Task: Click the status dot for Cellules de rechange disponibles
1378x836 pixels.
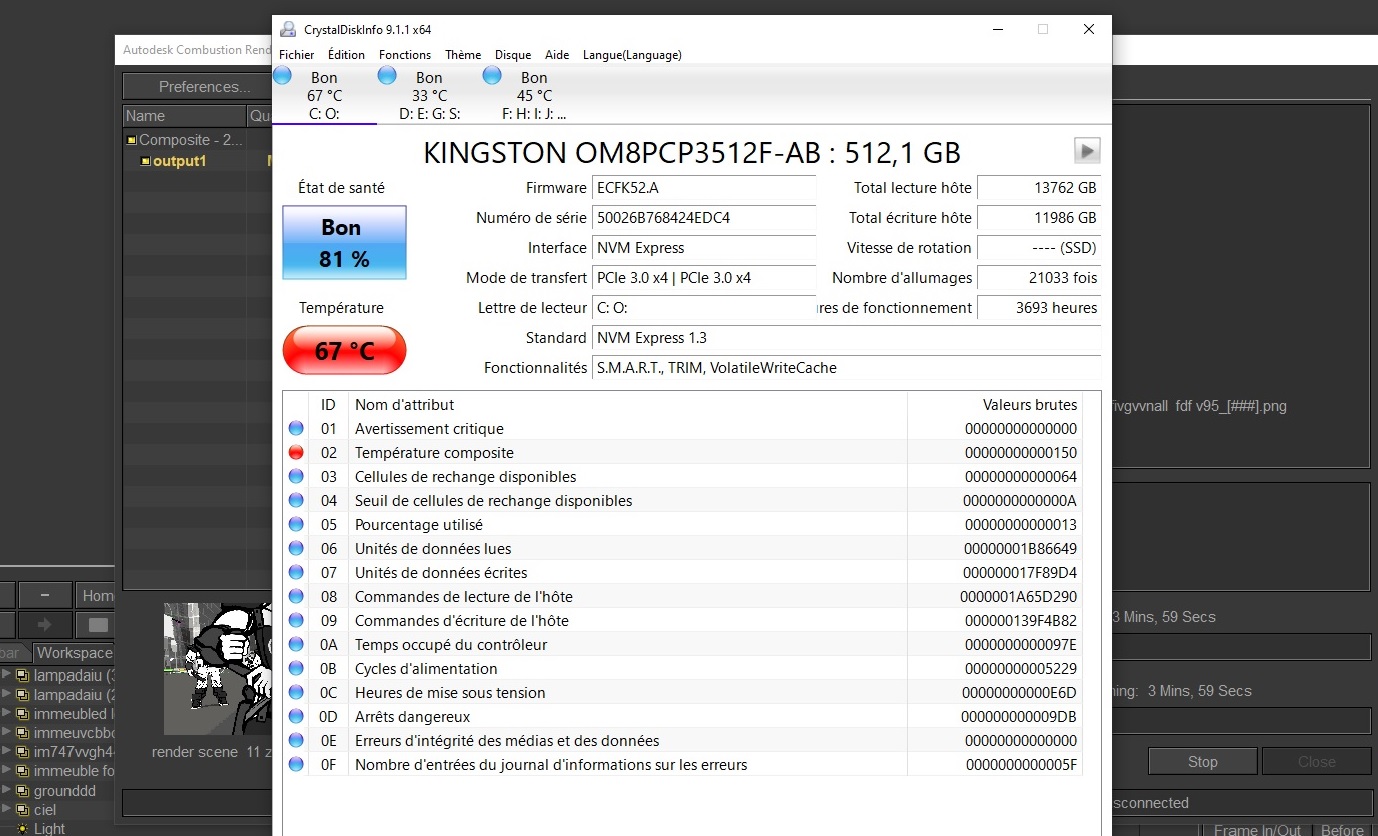Action: pyautogui.click(x=296, y=476)
